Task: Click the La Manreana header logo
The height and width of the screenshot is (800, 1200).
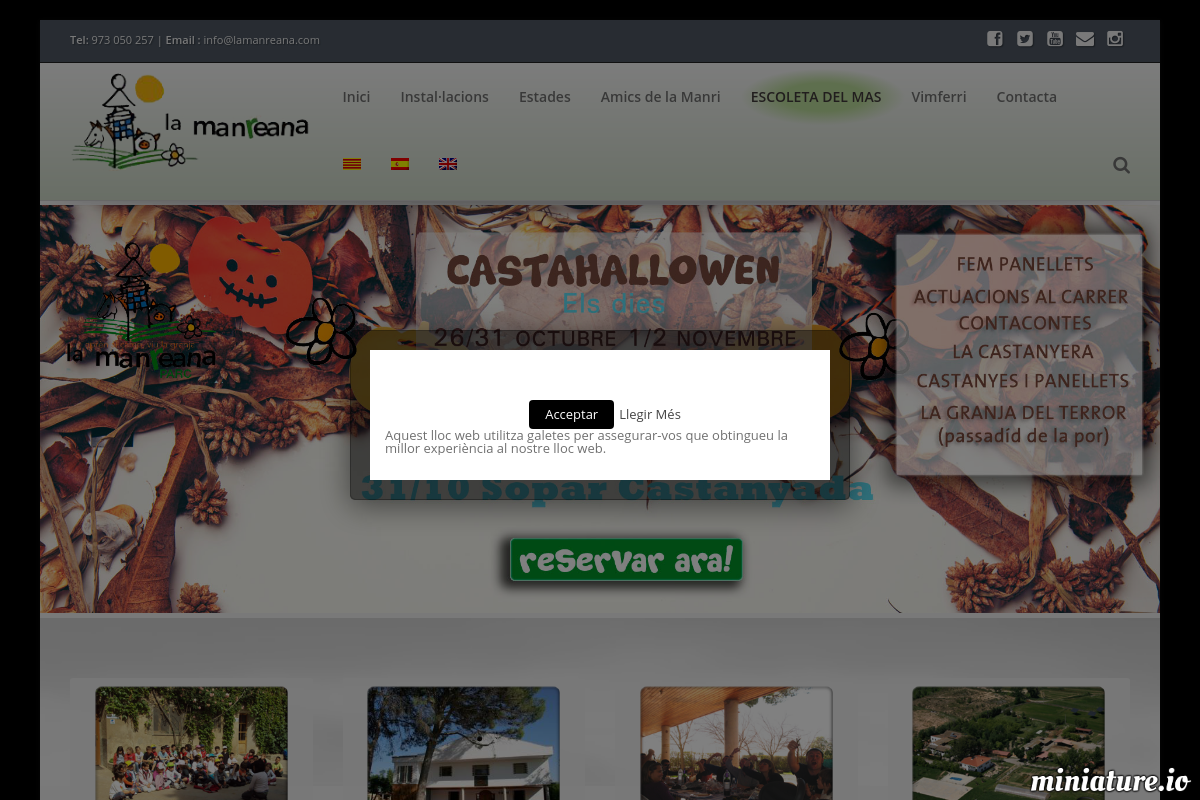Action: coord(190,122)
